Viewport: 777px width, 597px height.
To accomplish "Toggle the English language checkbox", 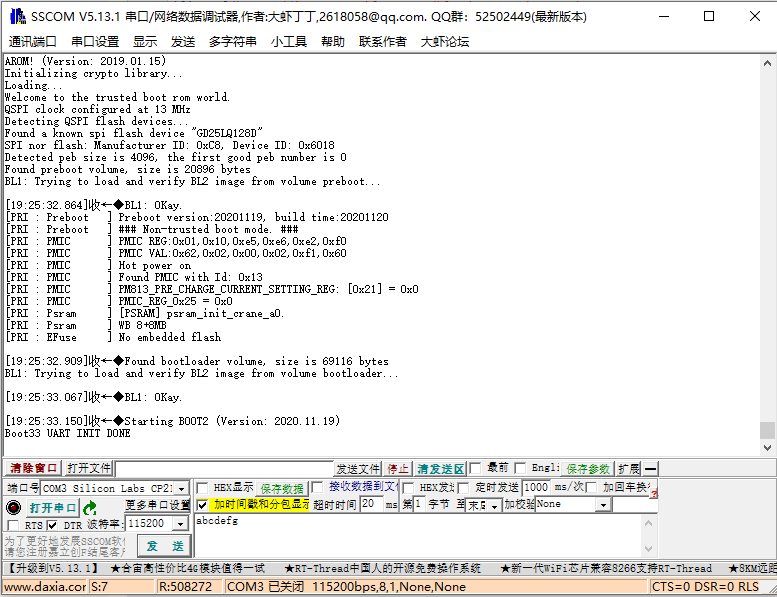I will pos(520,468).
